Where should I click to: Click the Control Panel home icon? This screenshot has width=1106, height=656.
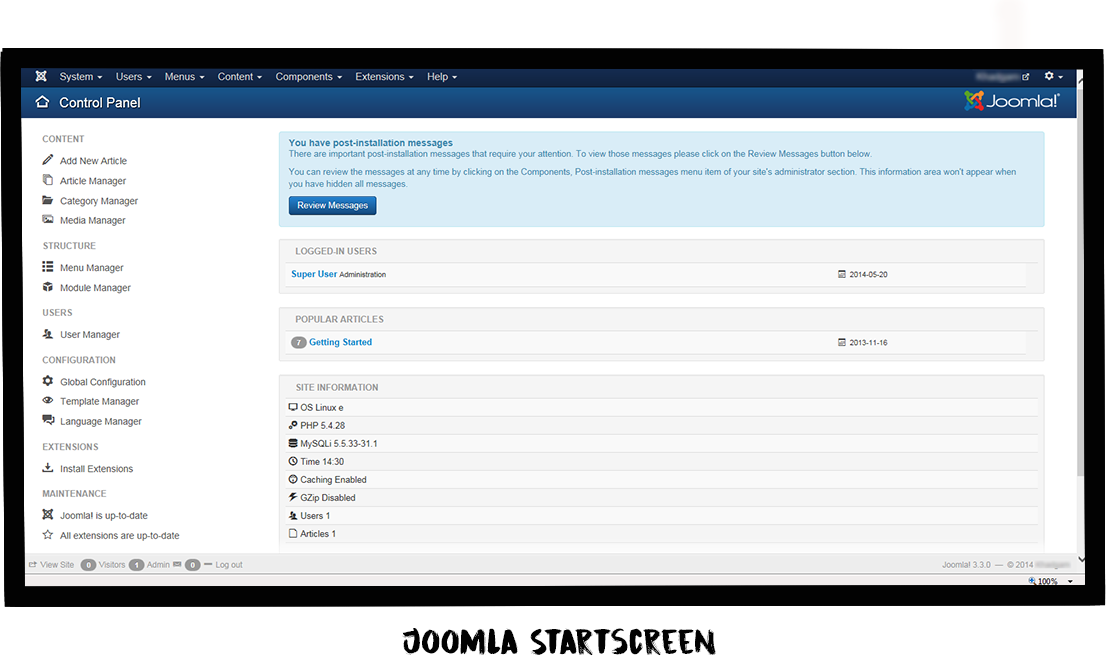click(x=42, y=102)
